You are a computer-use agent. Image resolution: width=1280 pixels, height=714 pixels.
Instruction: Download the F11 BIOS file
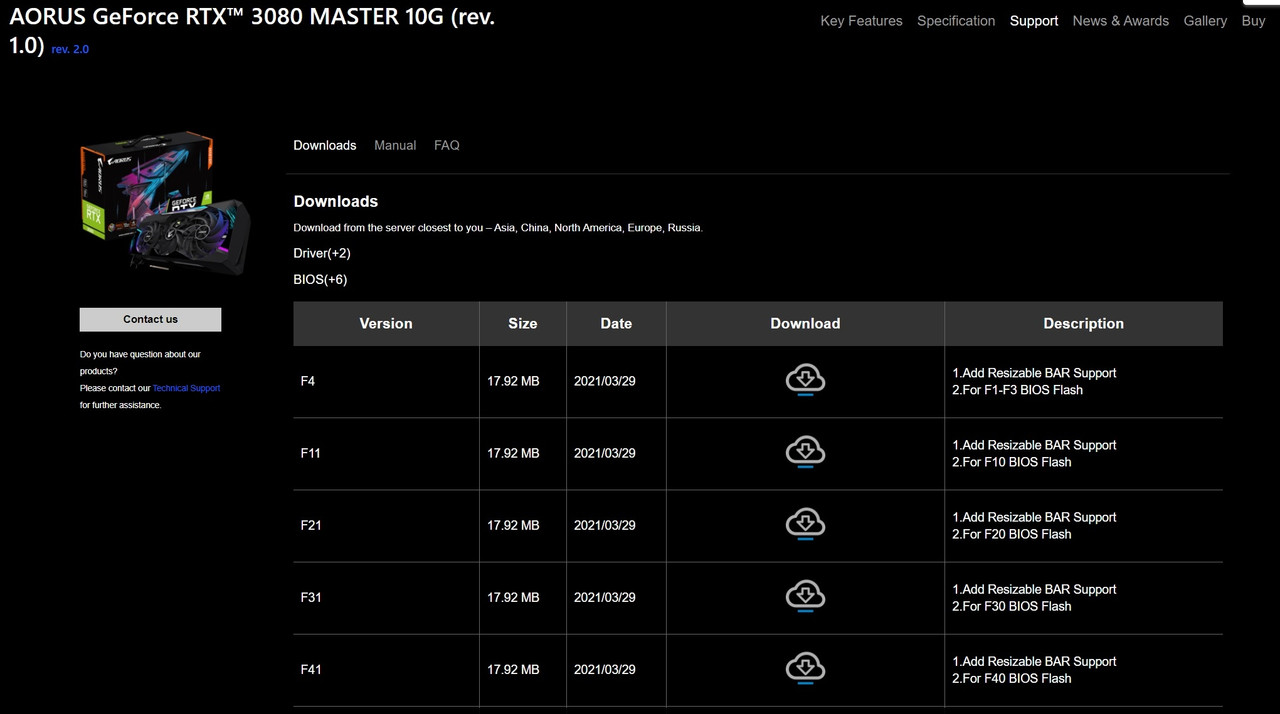805,453
